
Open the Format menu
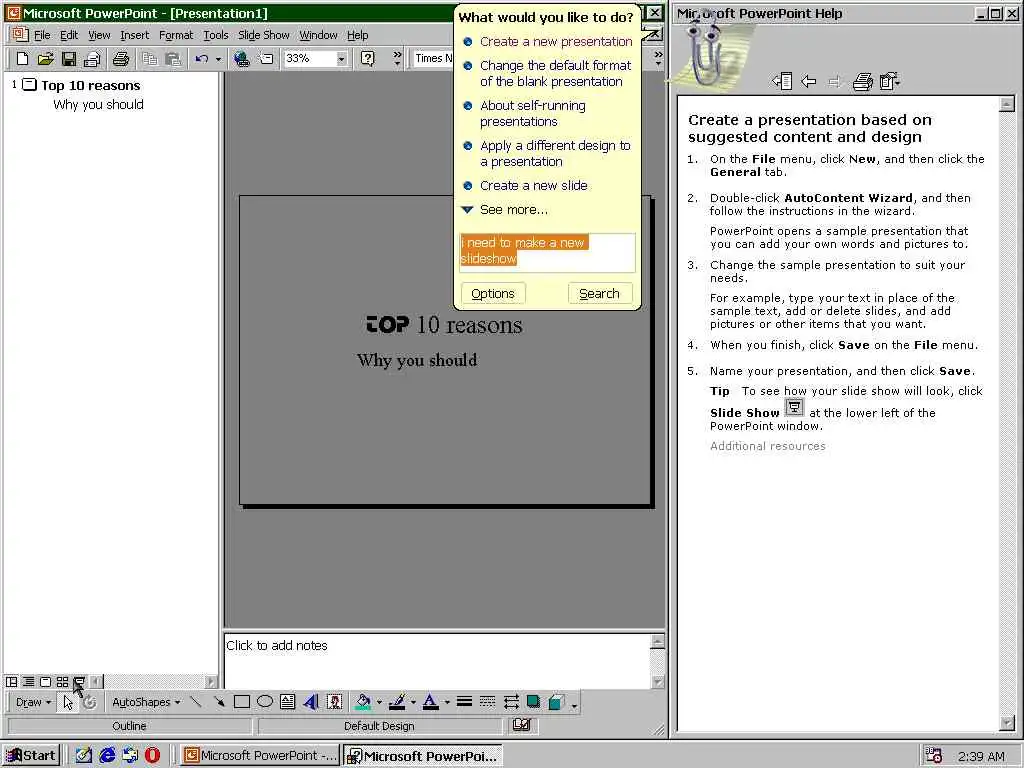tap(176, 35)
